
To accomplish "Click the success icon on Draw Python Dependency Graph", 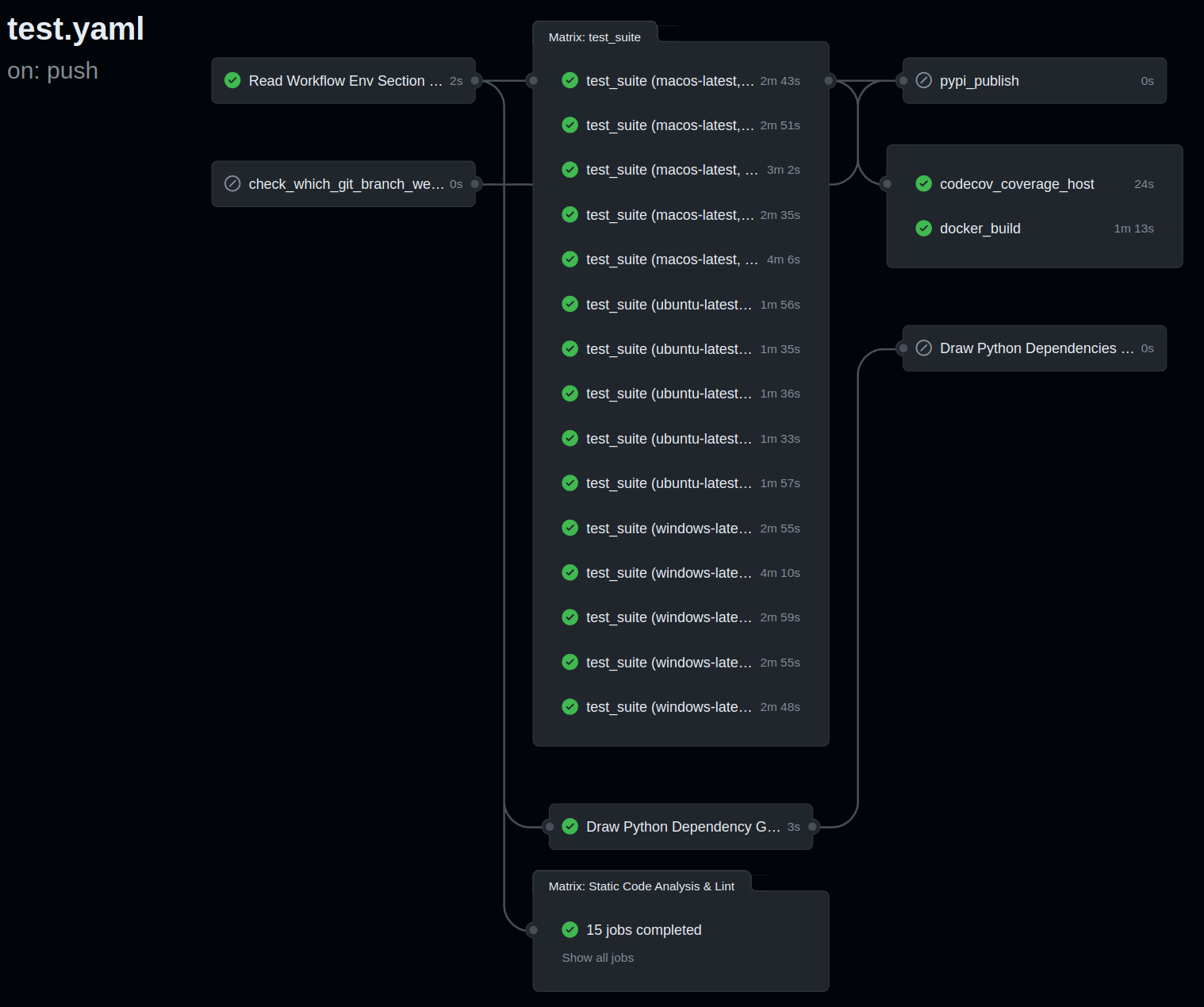I will [569, 827].
